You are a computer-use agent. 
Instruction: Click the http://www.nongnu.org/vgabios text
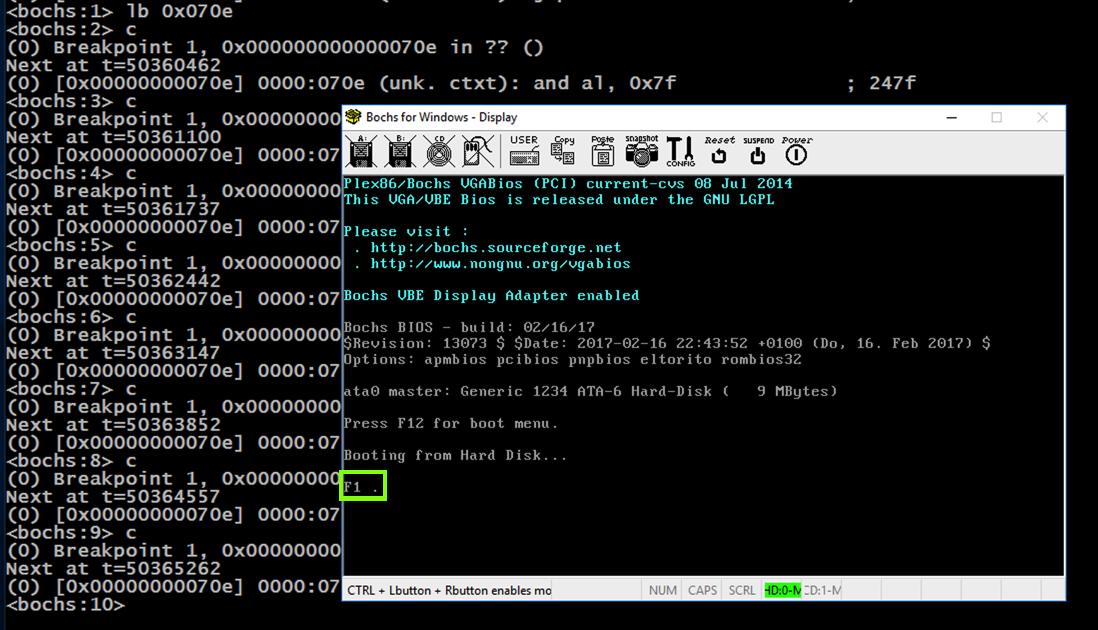(x=500, y=263)
